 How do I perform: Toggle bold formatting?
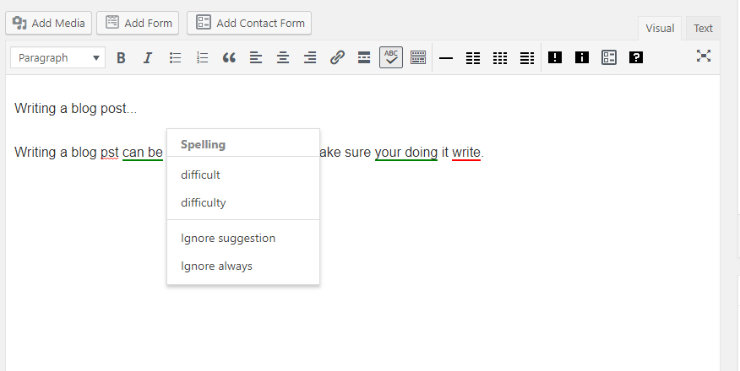121,58
